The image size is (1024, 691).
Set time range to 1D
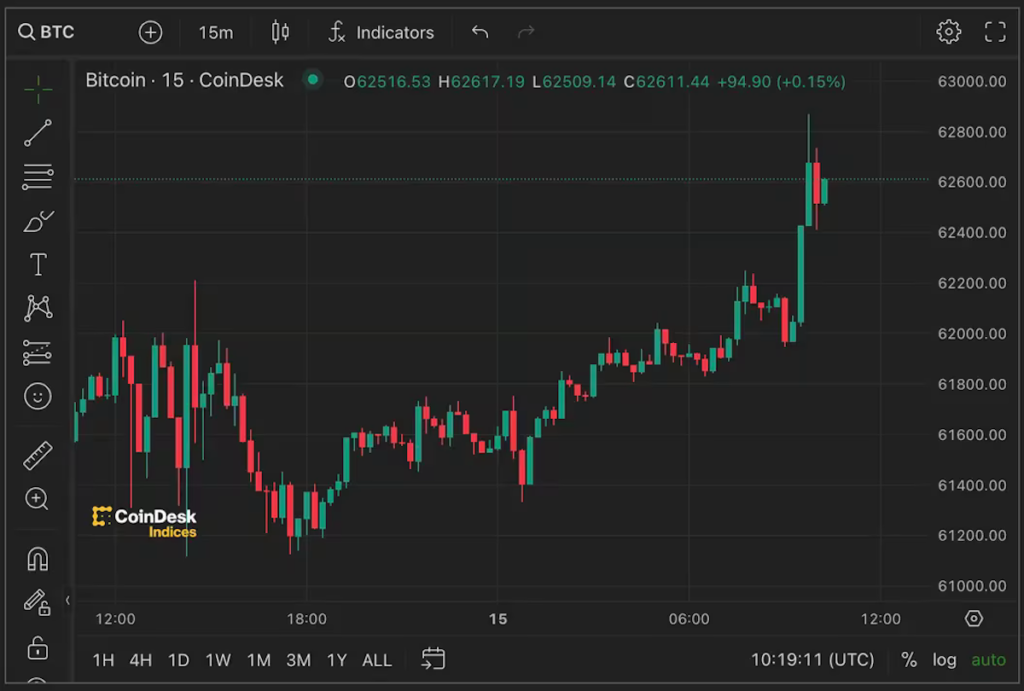[x=178, y=660]
